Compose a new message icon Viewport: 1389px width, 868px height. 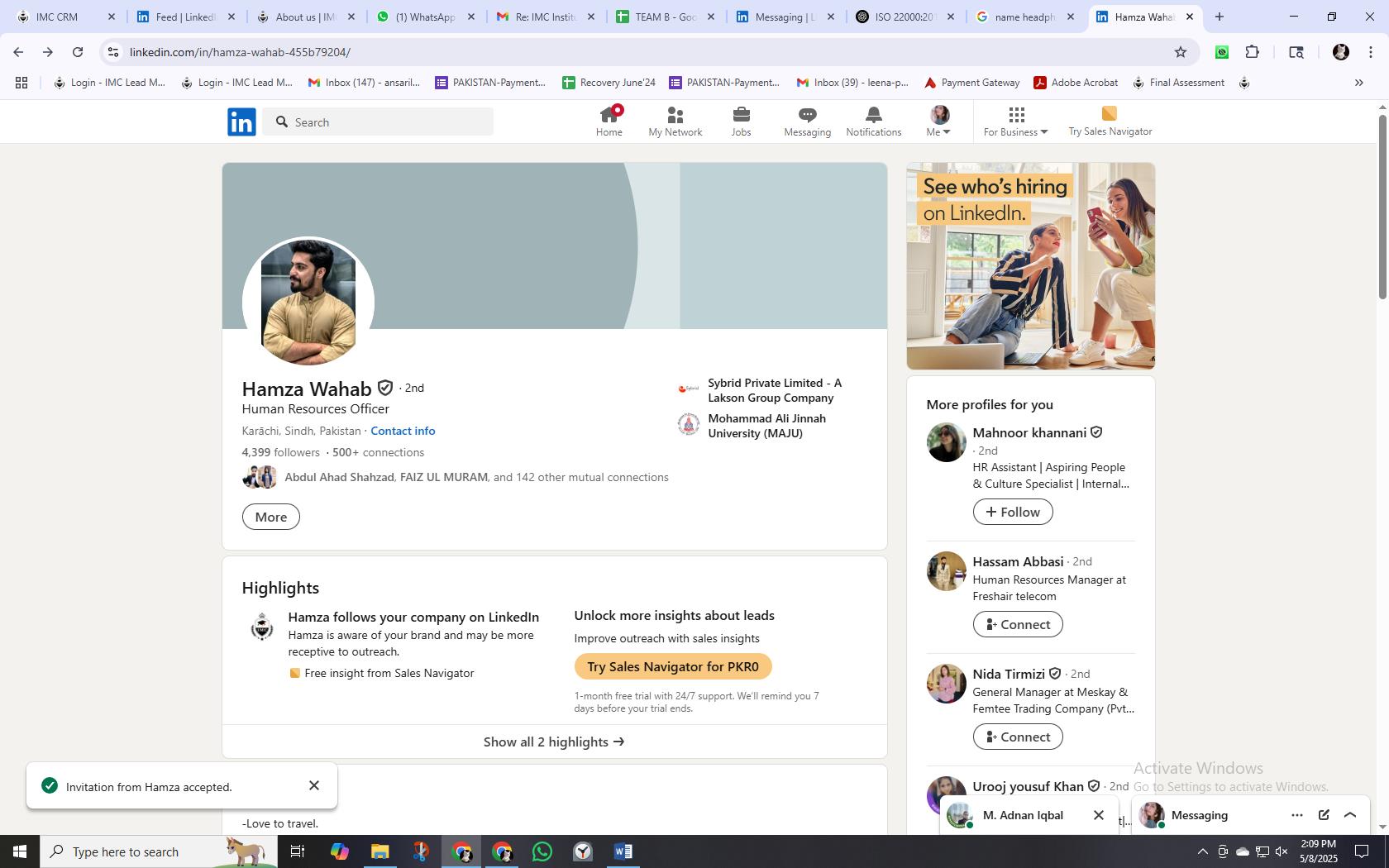(1324, 815)
